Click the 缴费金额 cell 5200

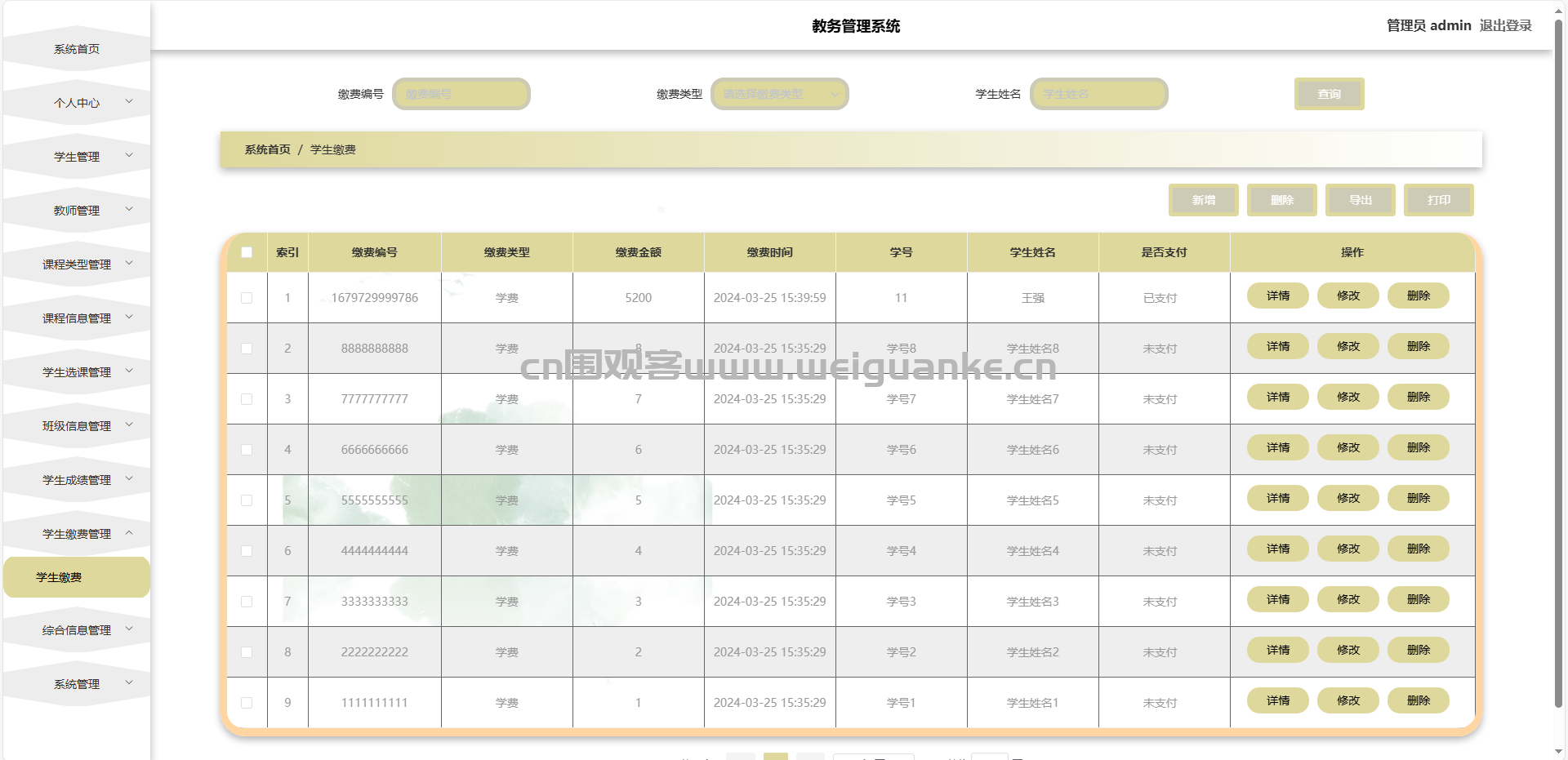639,298
